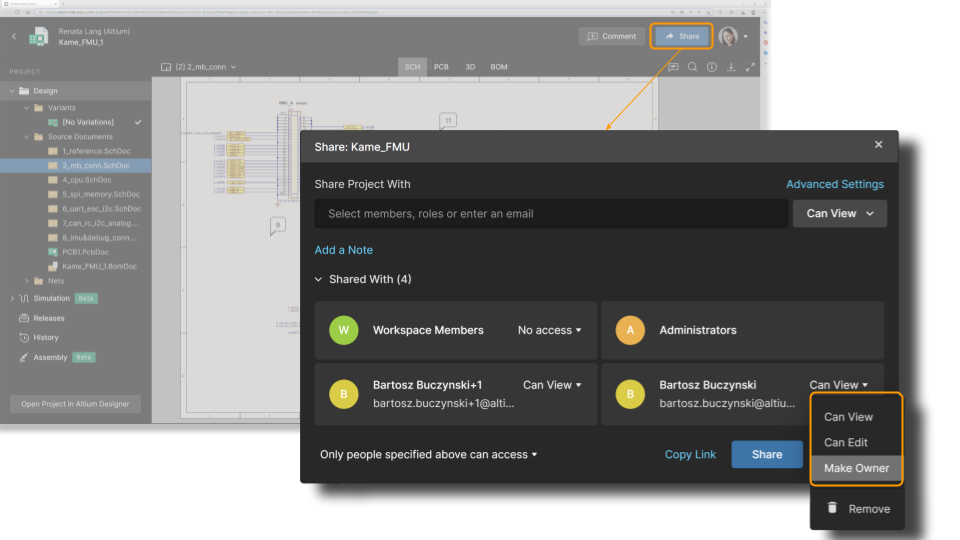The height and width of the screenshot is (540, 960).
Task: Open the info icon in the viewer toolbar
Action: (712, 67)
